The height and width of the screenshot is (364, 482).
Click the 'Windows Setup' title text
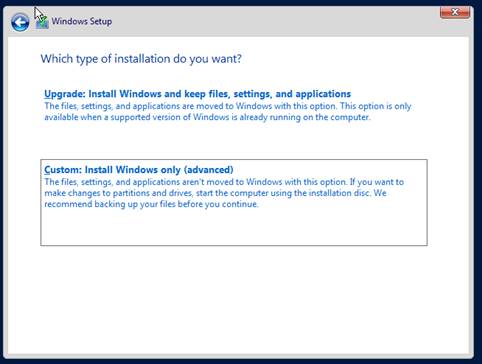82,21
